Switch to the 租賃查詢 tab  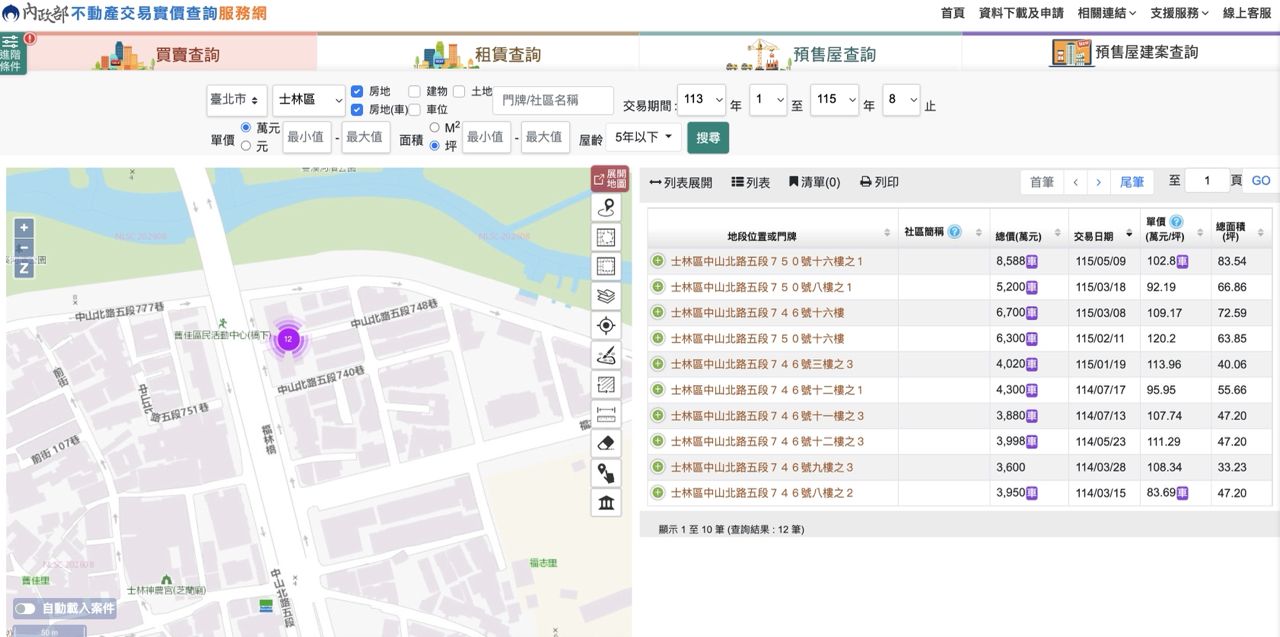[x=478, y=54]
